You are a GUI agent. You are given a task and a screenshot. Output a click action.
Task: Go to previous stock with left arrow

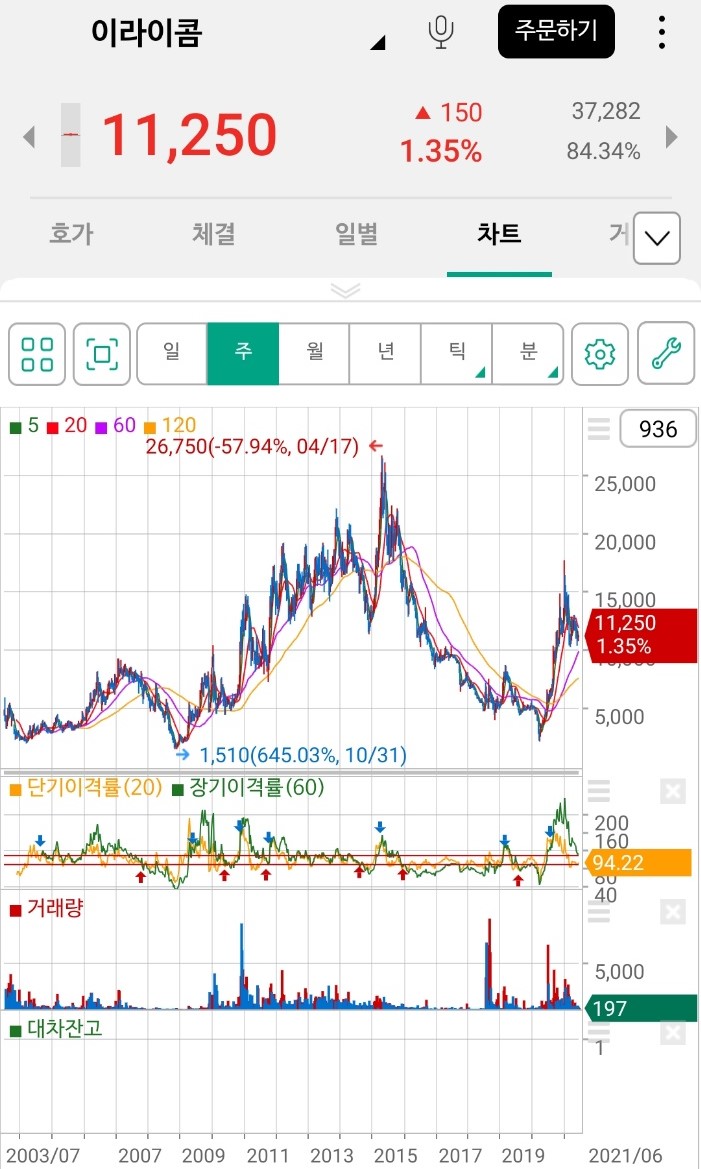29,136
